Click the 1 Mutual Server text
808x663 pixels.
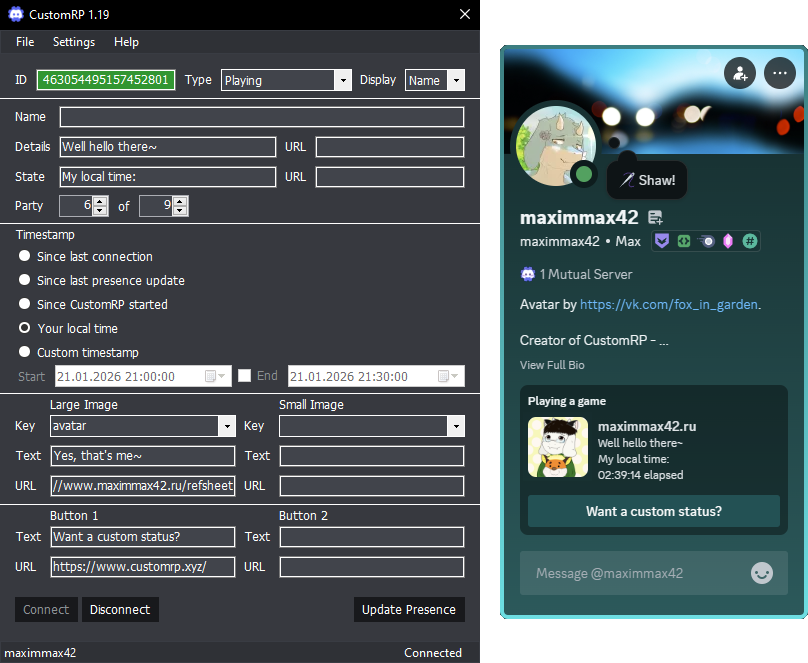point(585,274)
